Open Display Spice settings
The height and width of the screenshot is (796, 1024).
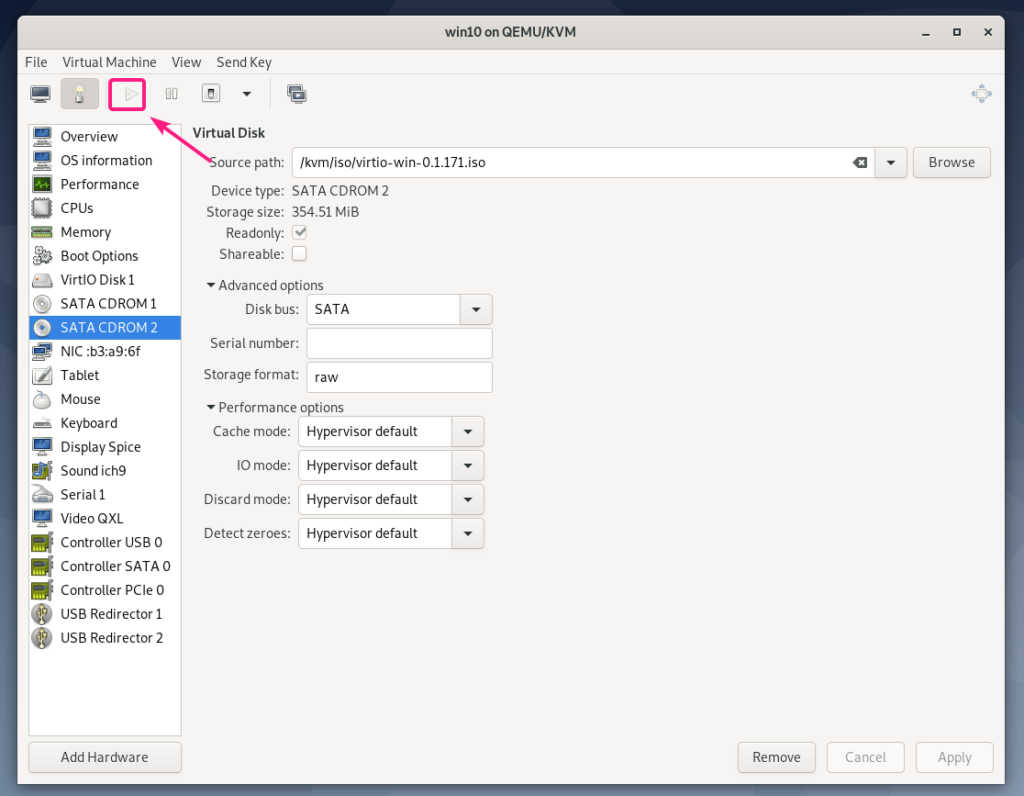tap(104, 447)
